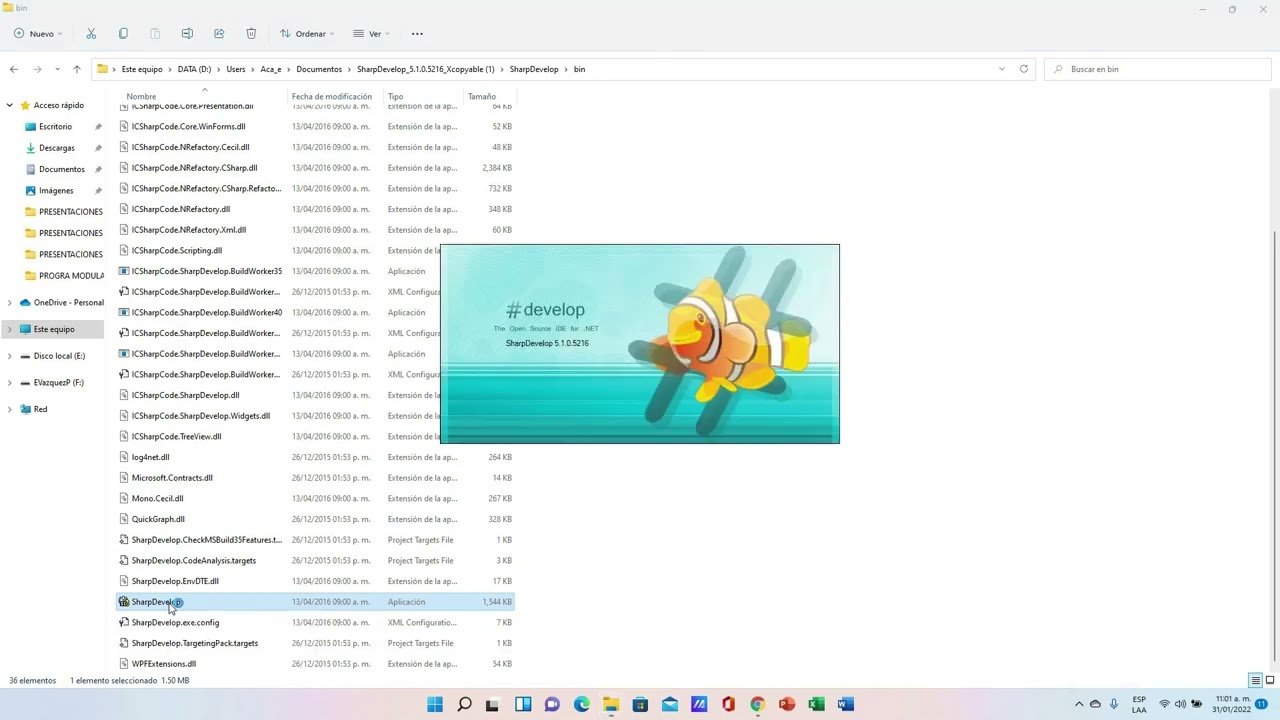
Task: Click the Copy icon in toolbar
Action: tap(123, 34)
